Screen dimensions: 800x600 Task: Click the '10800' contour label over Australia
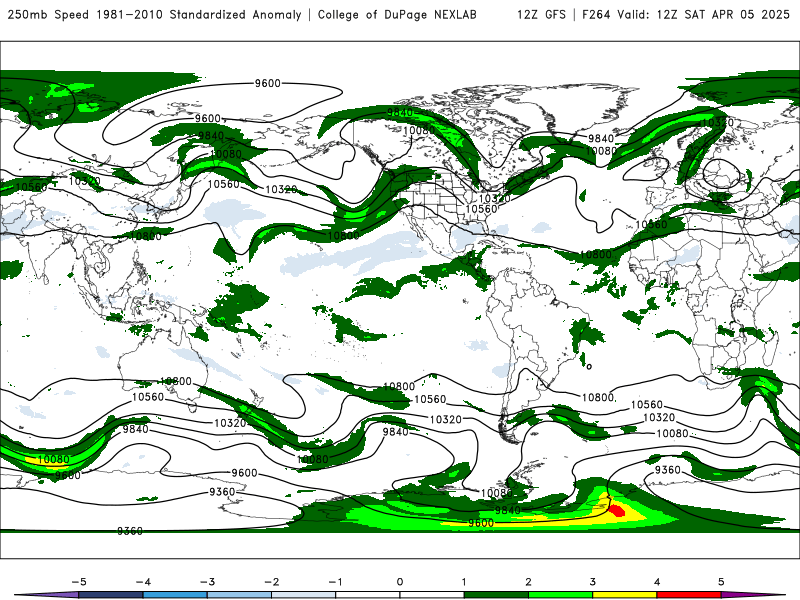[176, 382]
